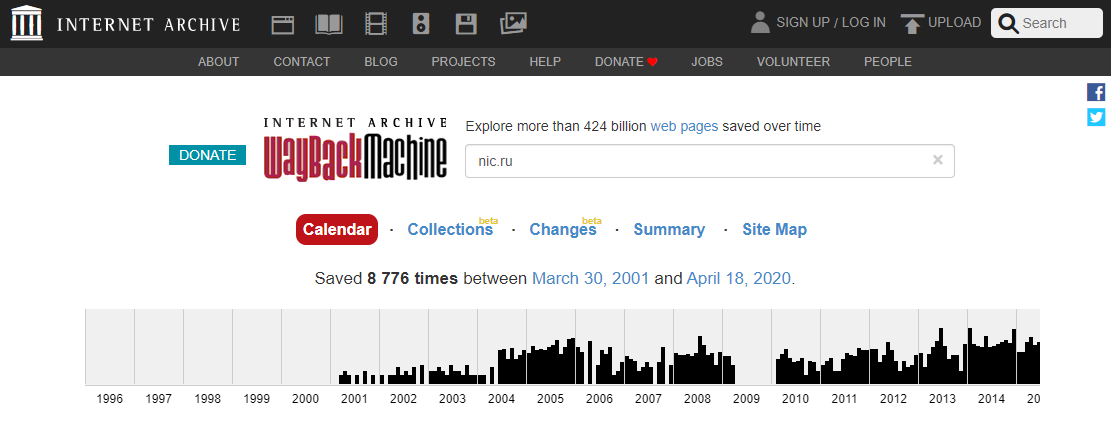
Task: Open the Texts book icon
Action: [329, 24]
